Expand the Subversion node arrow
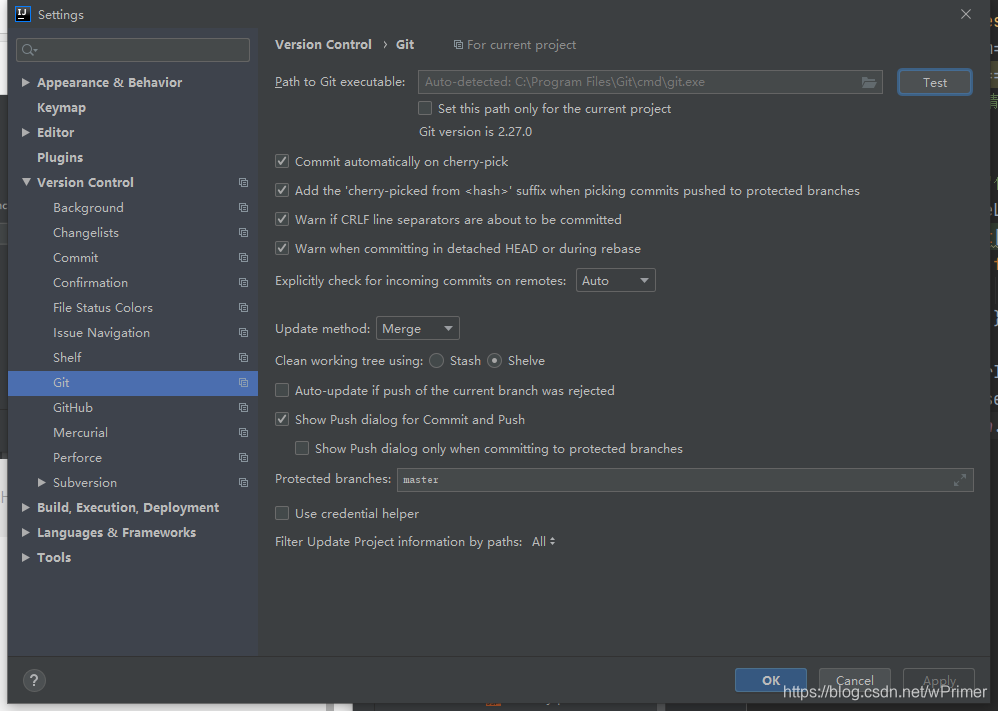998x711 pixels. (41, 482)
